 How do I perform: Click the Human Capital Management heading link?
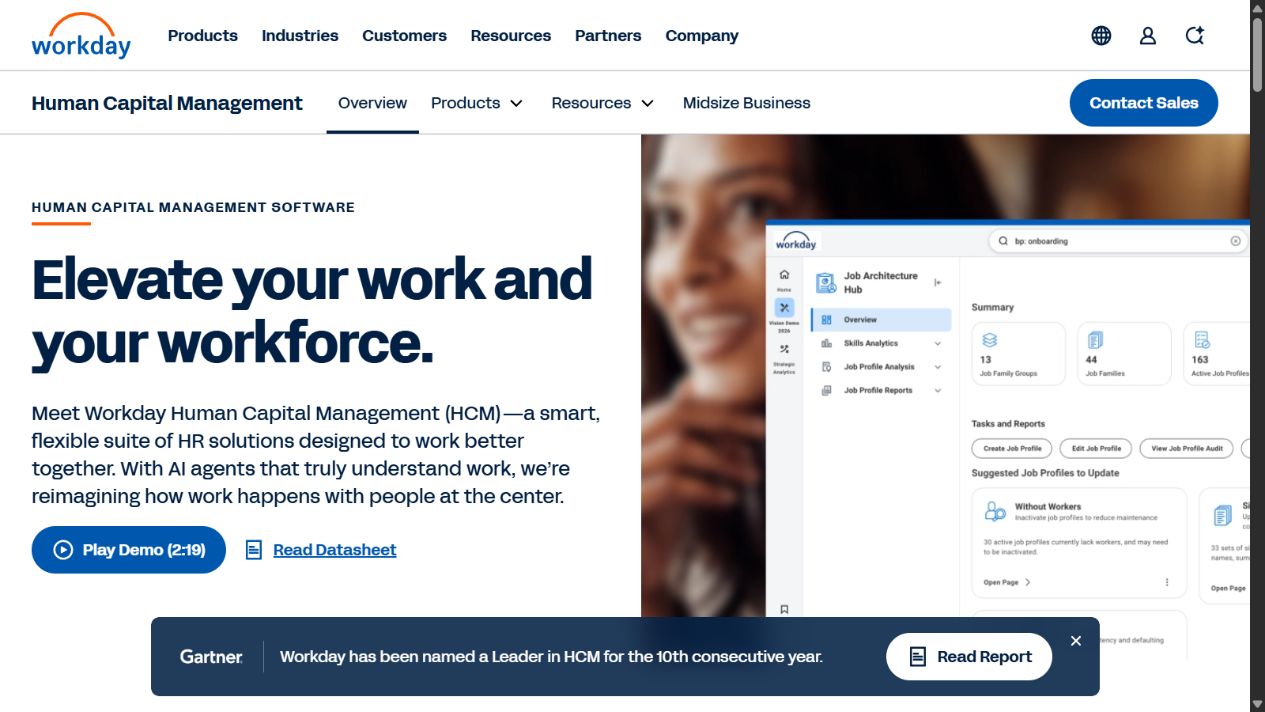click(x=167, y=103)
